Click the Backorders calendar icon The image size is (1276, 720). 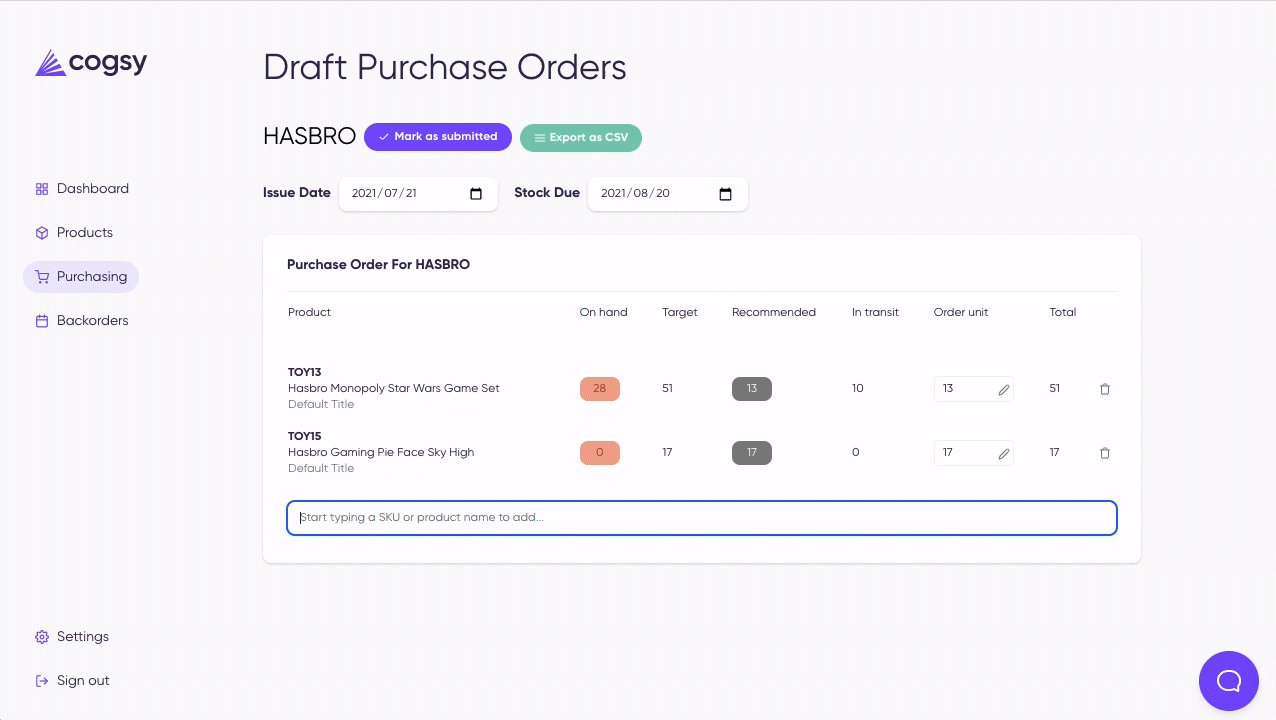42,321
